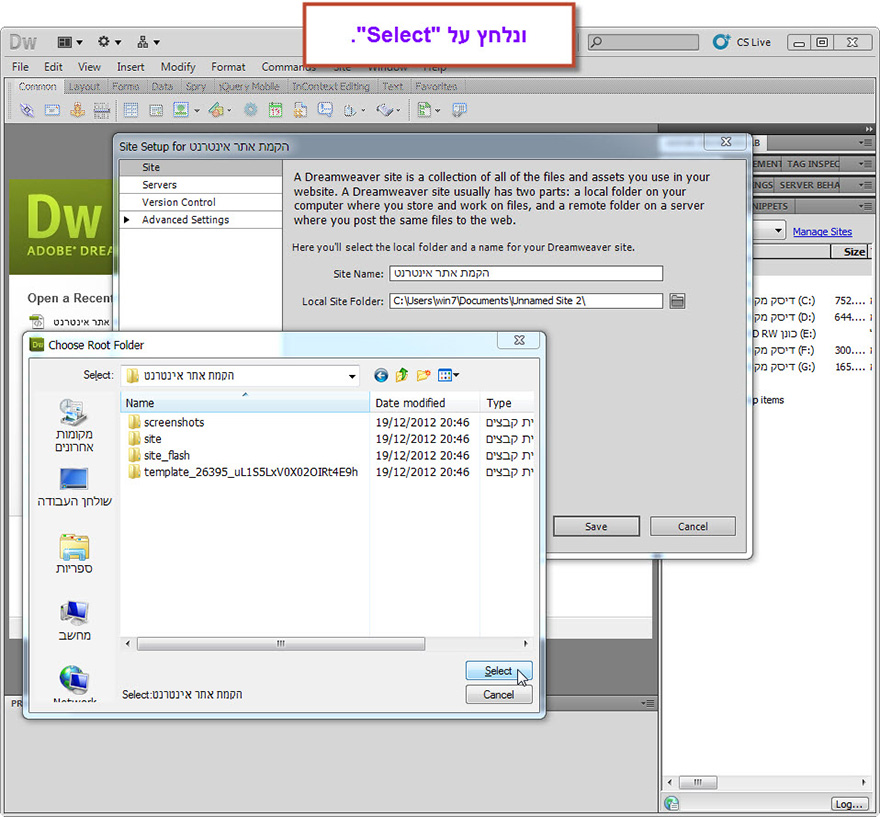The width and height of the screenshot is (880, 817).
Task: Click Save in the Site Setup dialog
Action: (596, 526)
